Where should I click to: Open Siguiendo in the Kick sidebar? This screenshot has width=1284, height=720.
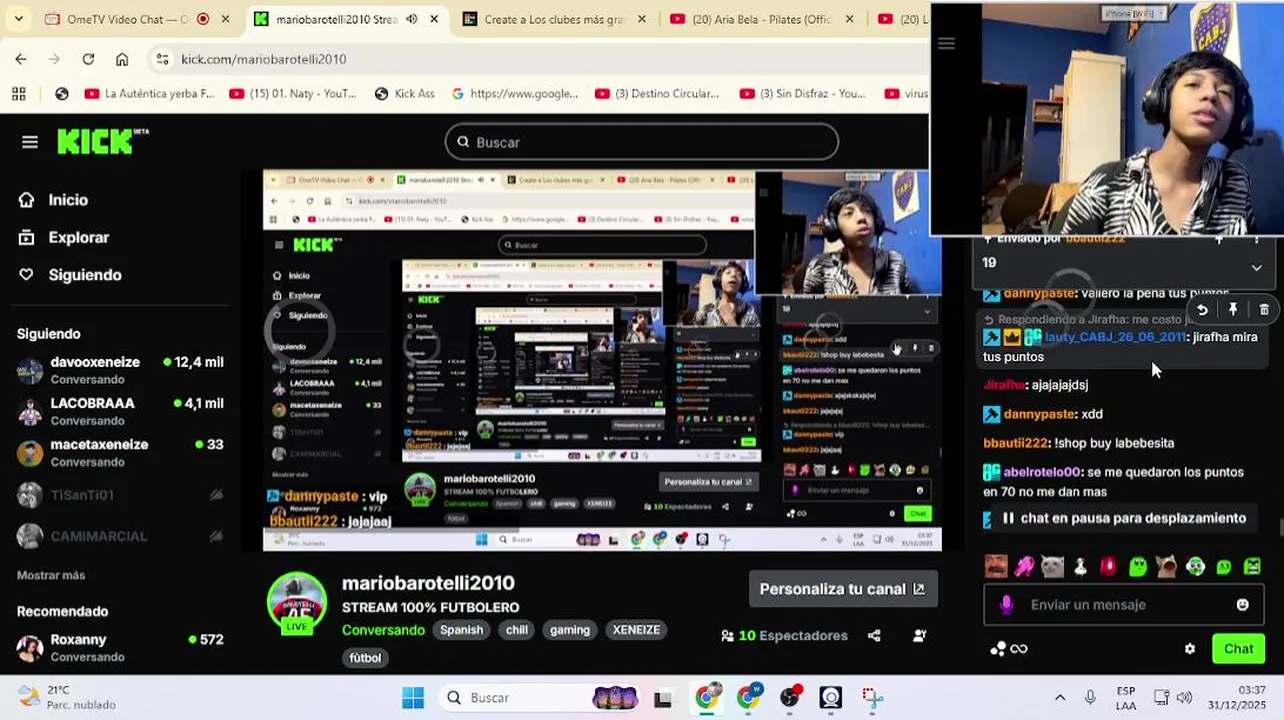tap(70, 275)
